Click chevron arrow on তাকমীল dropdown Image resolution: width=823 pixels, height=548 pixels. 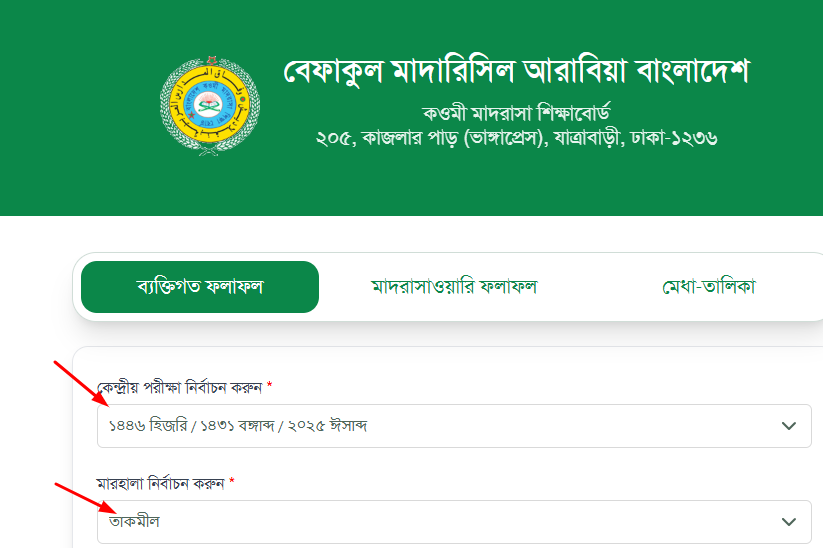(789, 522)
